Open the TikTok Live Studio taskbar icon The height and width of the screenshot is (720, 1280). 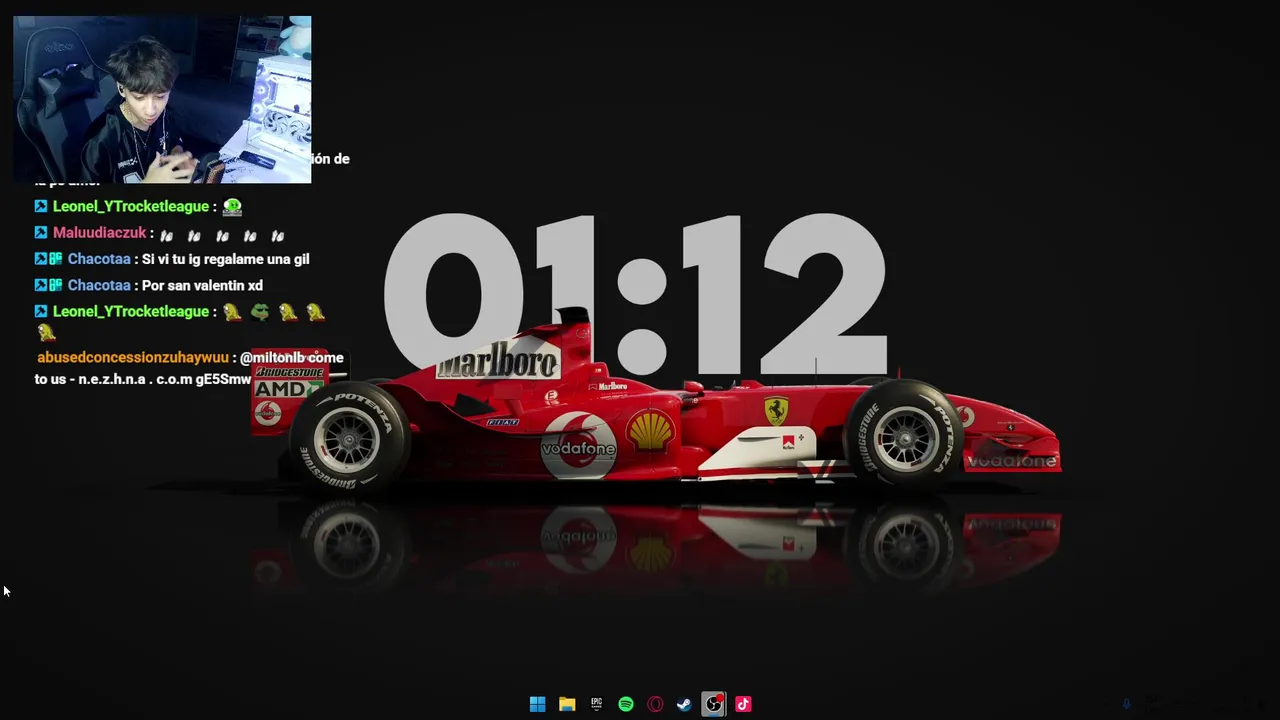click(x=743, y=704)
